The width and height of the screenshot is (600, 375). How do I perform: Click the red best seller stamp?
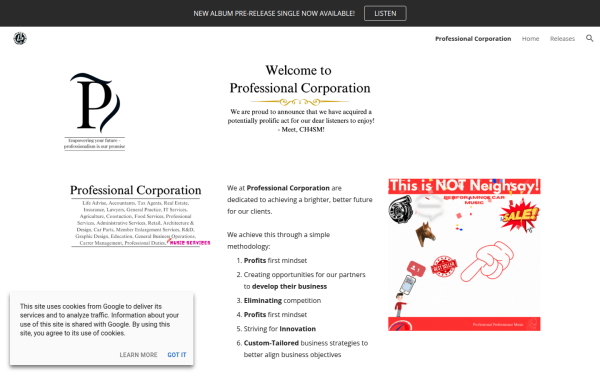pyautogui.click(x=444, y=267)
